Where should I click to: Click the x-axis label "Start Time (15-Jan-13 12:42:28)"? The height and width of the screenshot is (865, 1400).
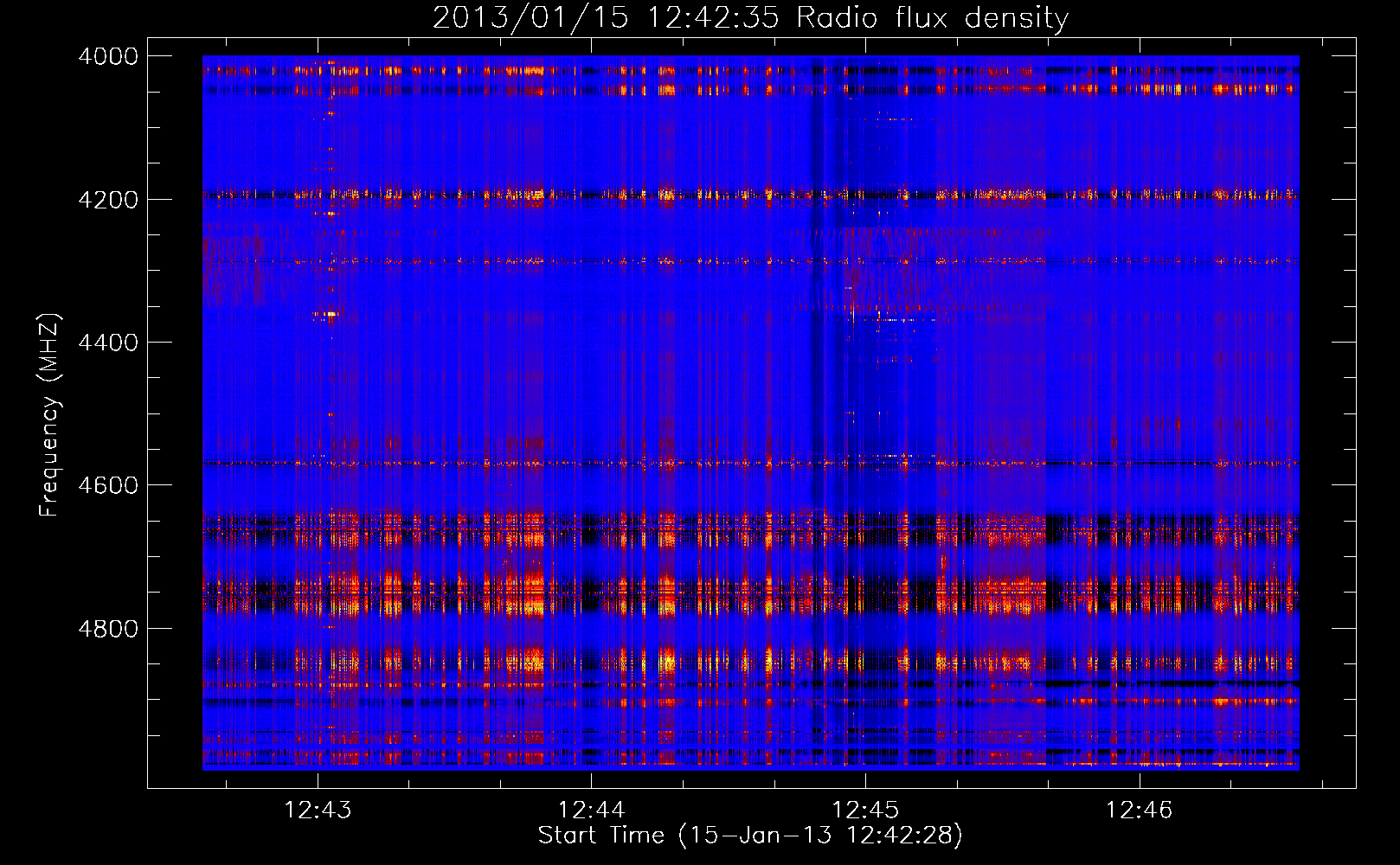point(750,836)
